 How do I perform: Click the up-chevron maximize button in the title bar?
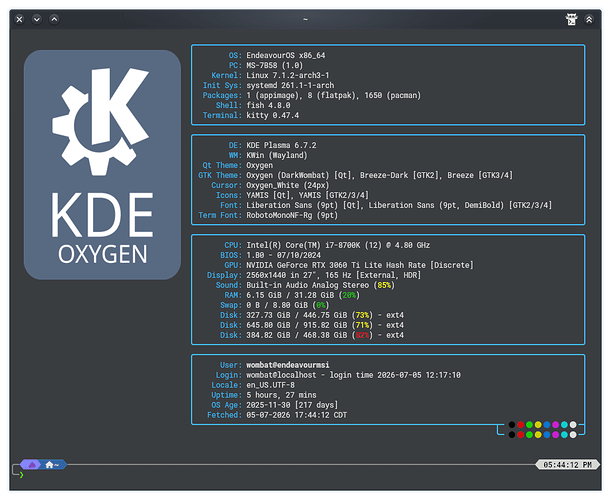(54, 19)
